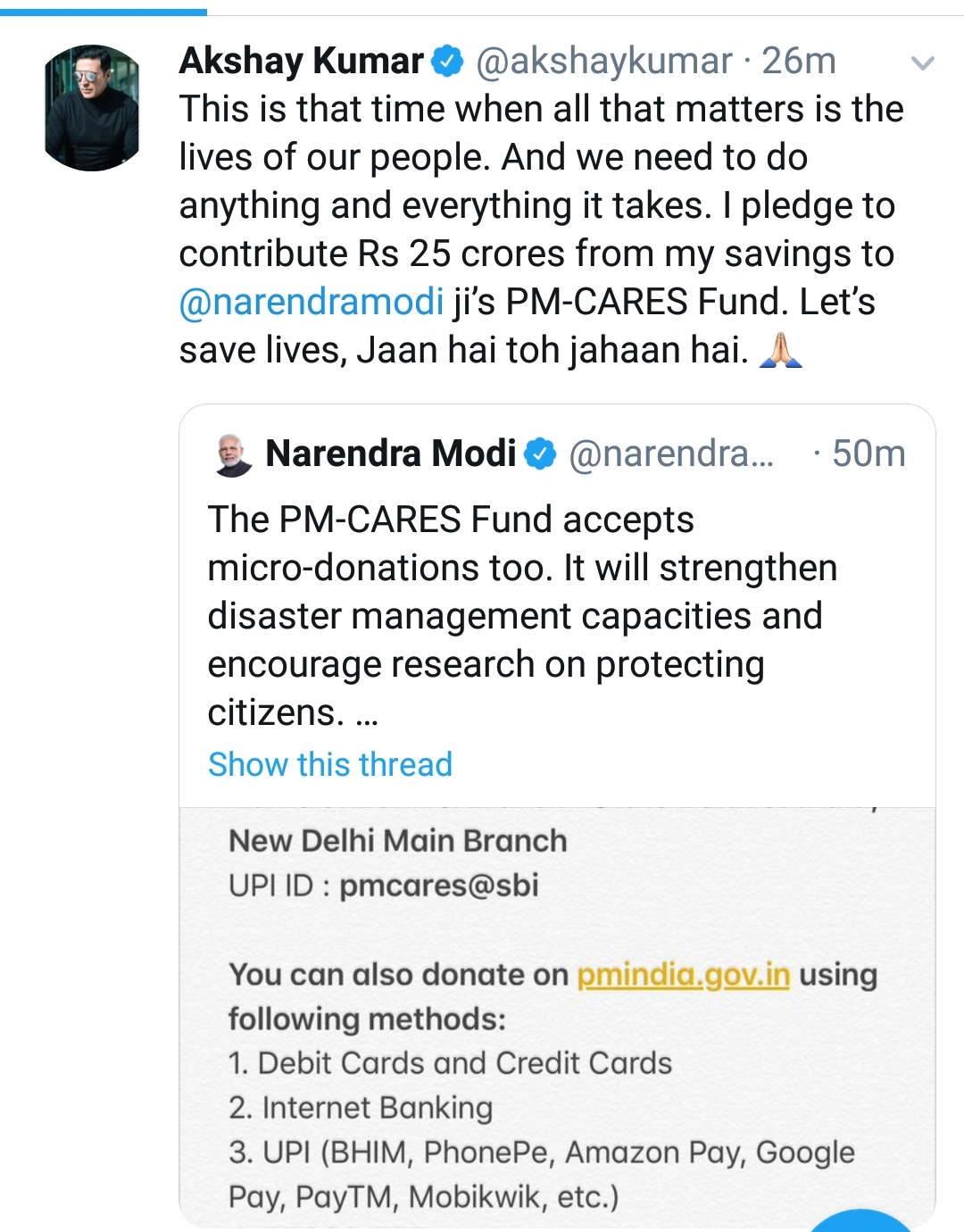Open the 50m quoted tweet timestamp
This screenshot has height=1232, width=964.
coord(868,454)
